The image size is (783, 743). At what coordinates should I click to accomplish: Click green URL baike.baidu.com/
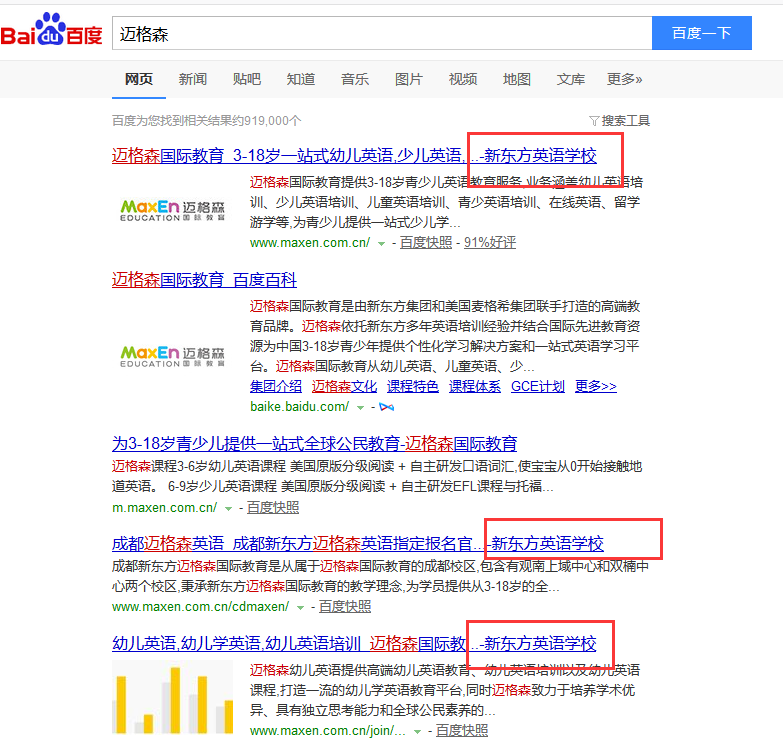point(300,407)
